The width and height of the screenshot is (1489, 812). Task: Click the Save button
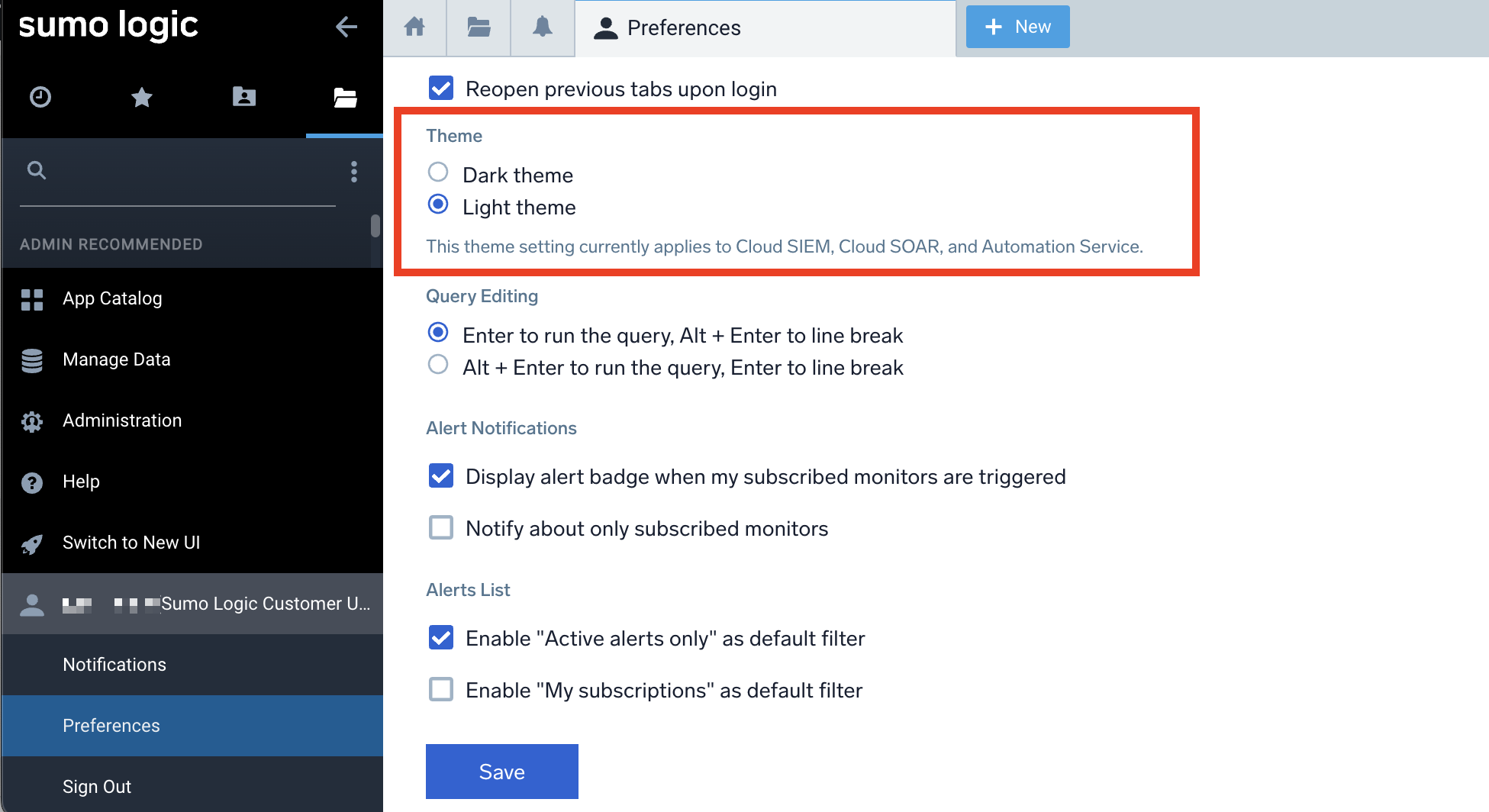click(x=501, y=771)
